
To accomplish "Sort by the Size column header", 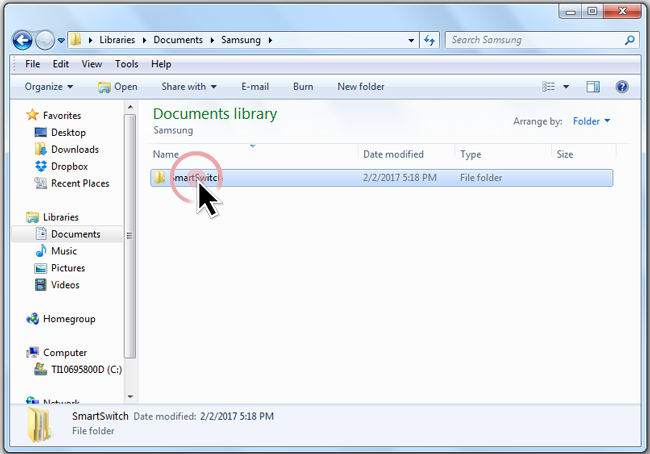I will pyautogui.click(x=565, y=155).
